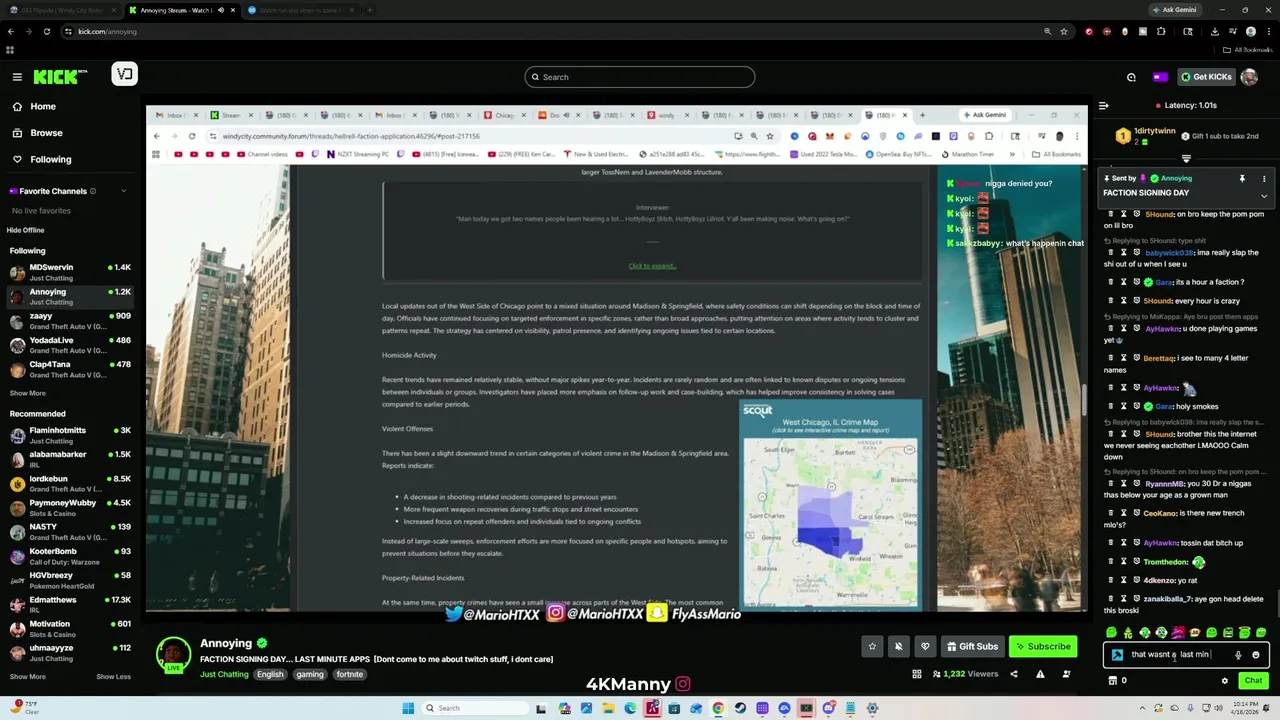Click the chat identity badge icon
The height and width of the screenshot is (720, 1280).
tap(1117, 655)
